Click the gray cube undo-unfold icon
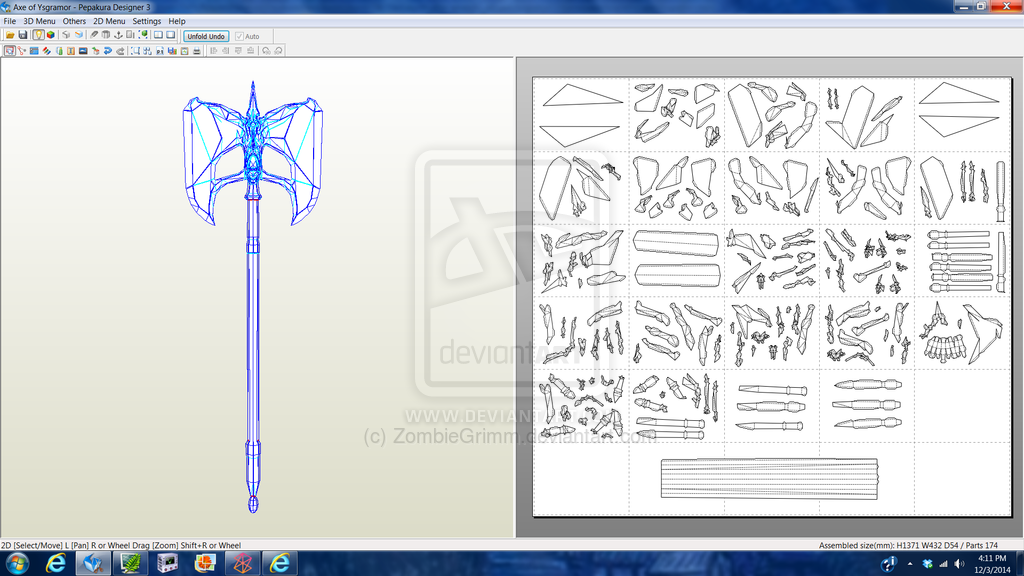Viewport: 1024px width, 576px height. pyautogui.click(x=66, y=35)
